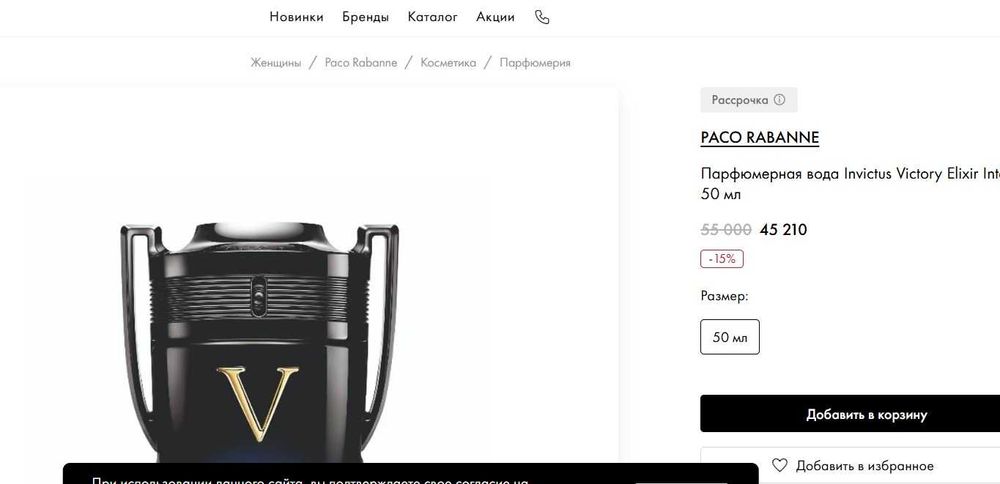Click the Рассрочка installment badge

coord(749,100)
